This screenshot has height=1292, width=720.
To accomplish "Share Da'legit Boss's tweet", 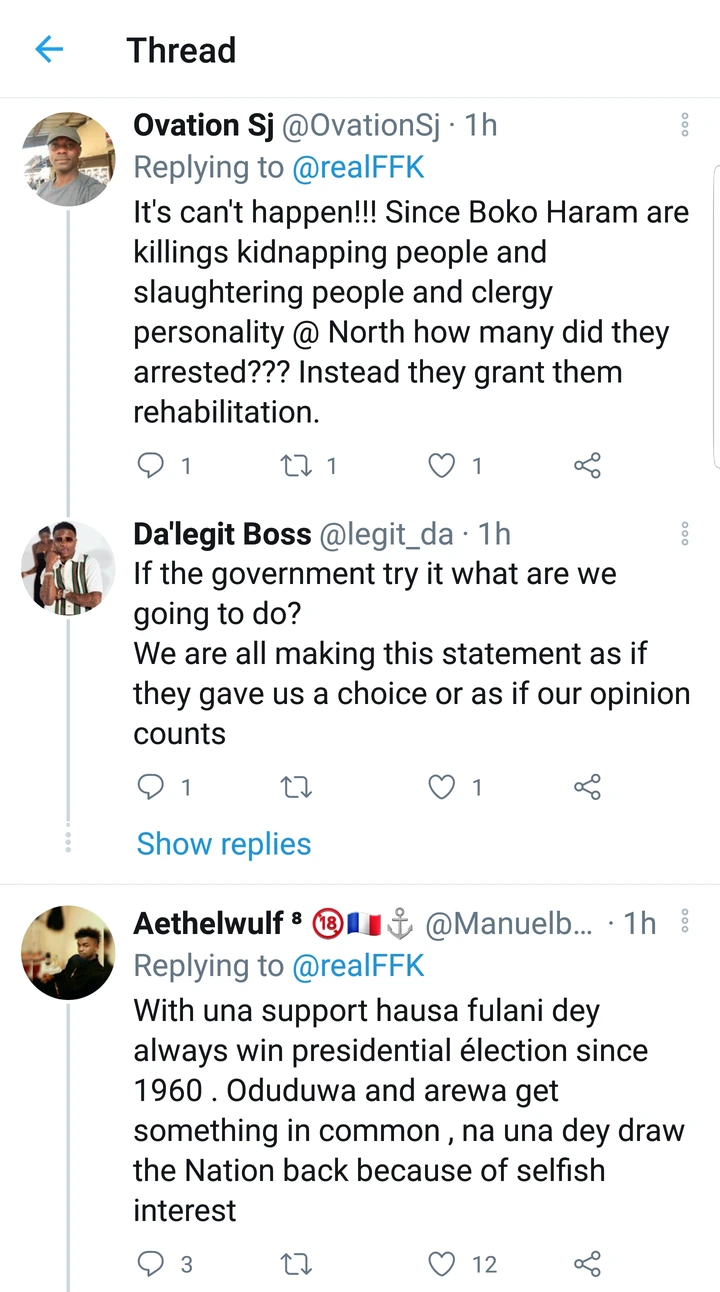I will [x=587, y=788].
